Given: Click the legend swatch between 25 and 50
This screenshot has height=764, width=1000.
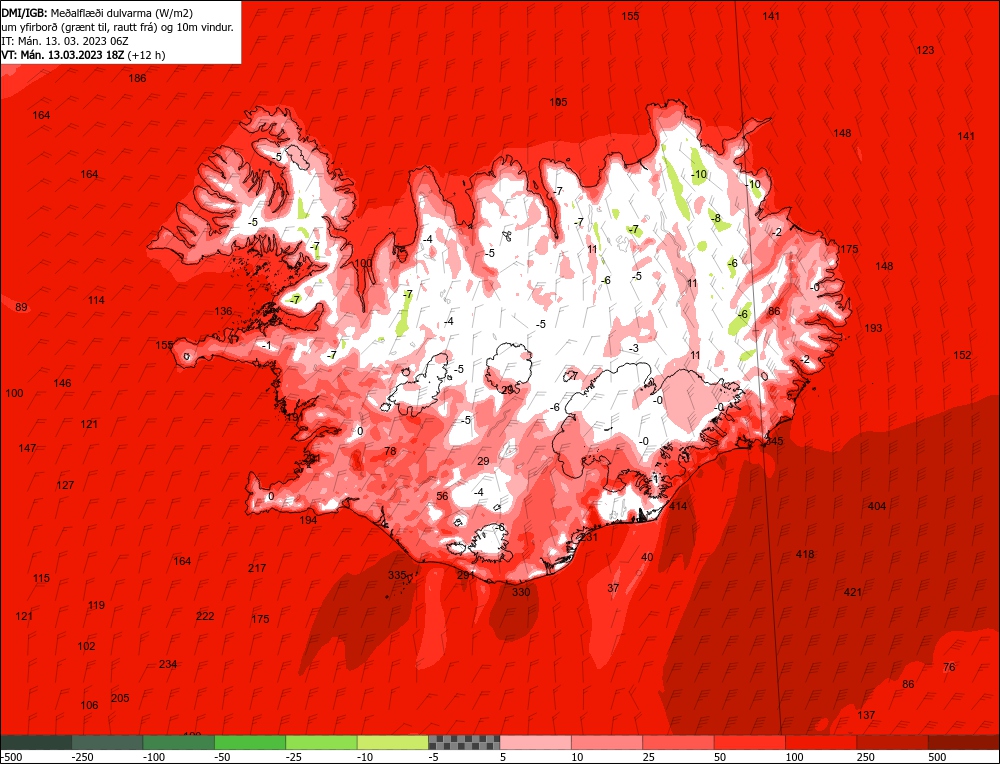Looking at the screenshot, I should (679, 742).
